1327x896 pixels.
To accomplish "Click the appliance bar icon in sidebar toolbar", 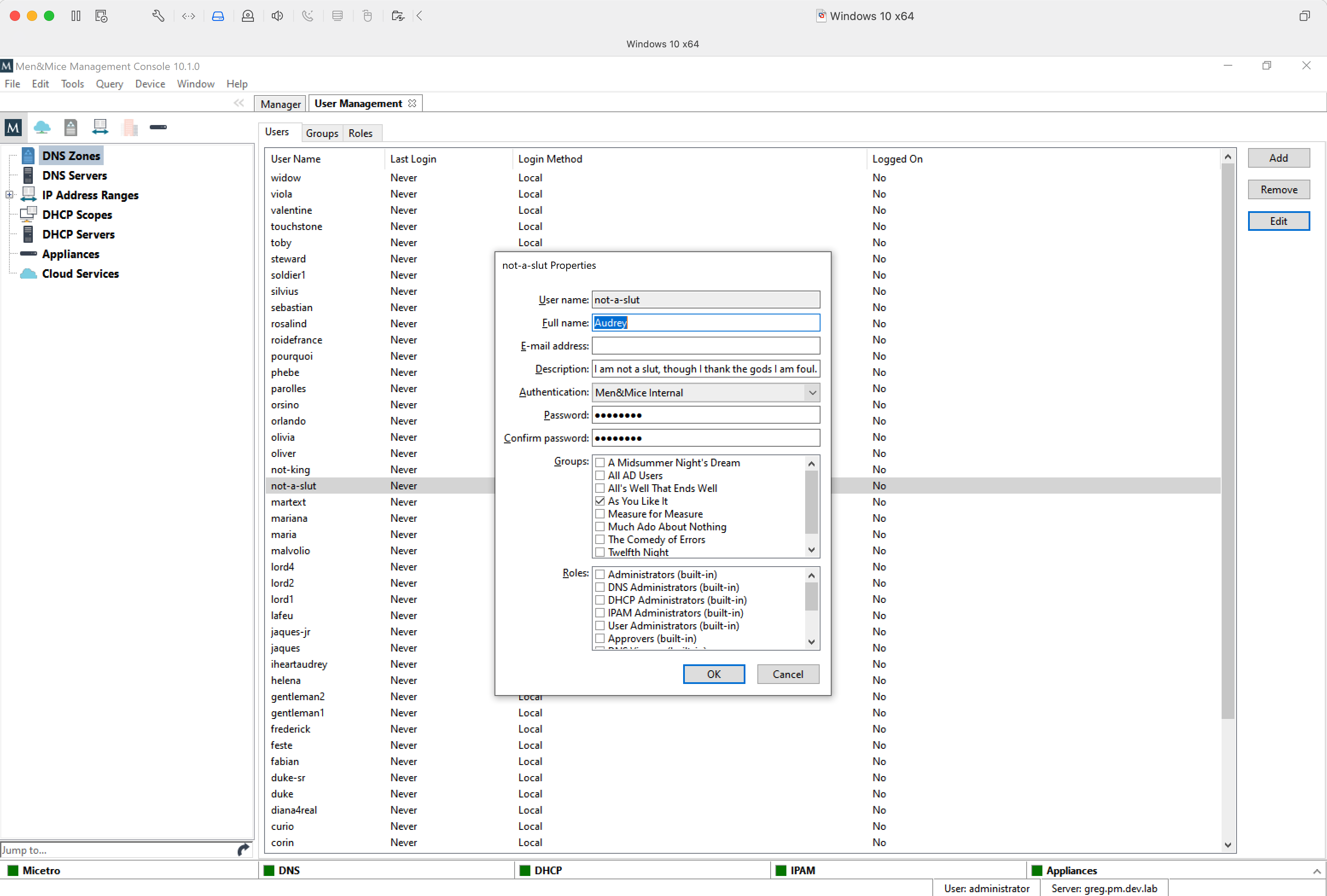I will point(158,127).
